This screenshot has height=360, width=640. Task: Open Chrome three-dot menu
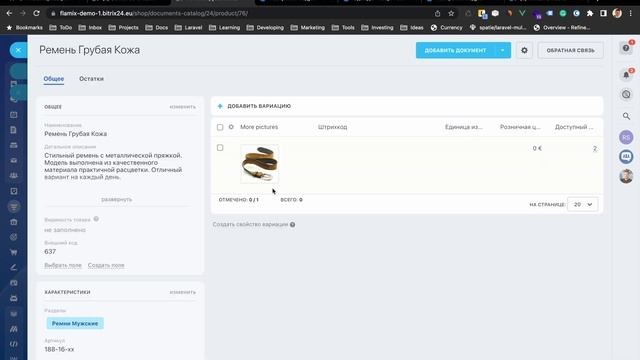631,13
